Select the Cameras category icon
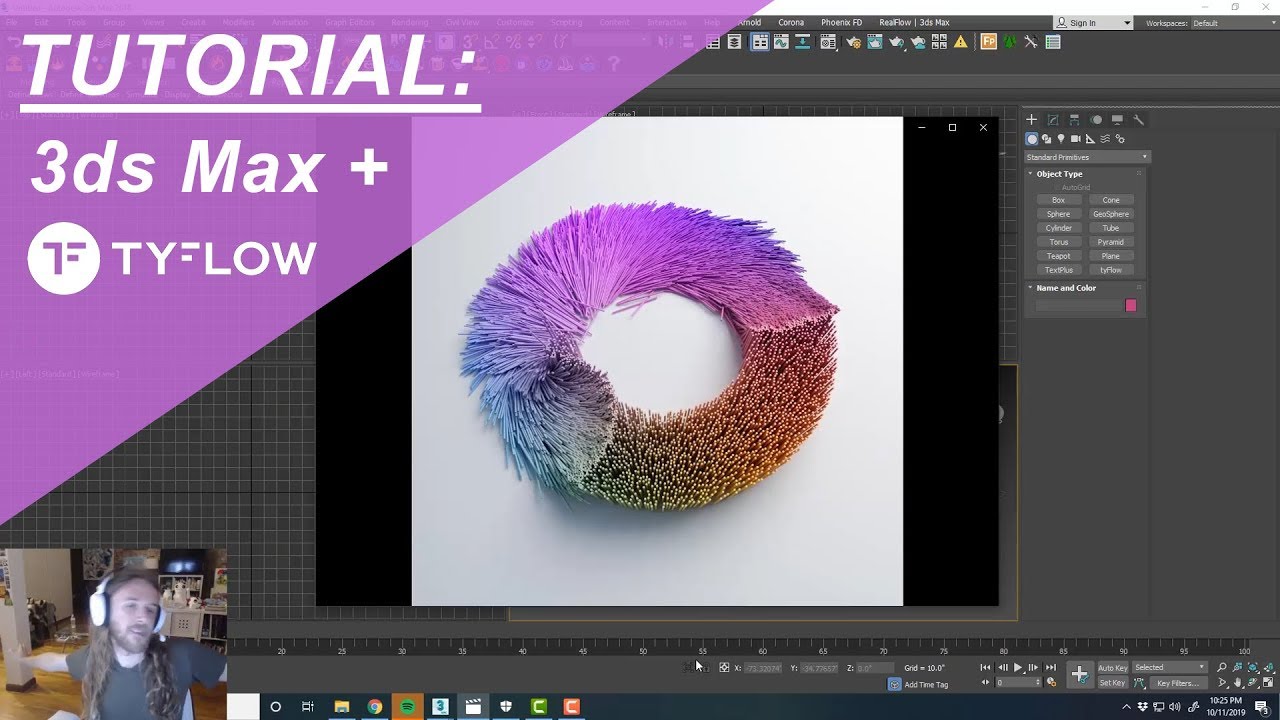 click(x=1075, y=139)
